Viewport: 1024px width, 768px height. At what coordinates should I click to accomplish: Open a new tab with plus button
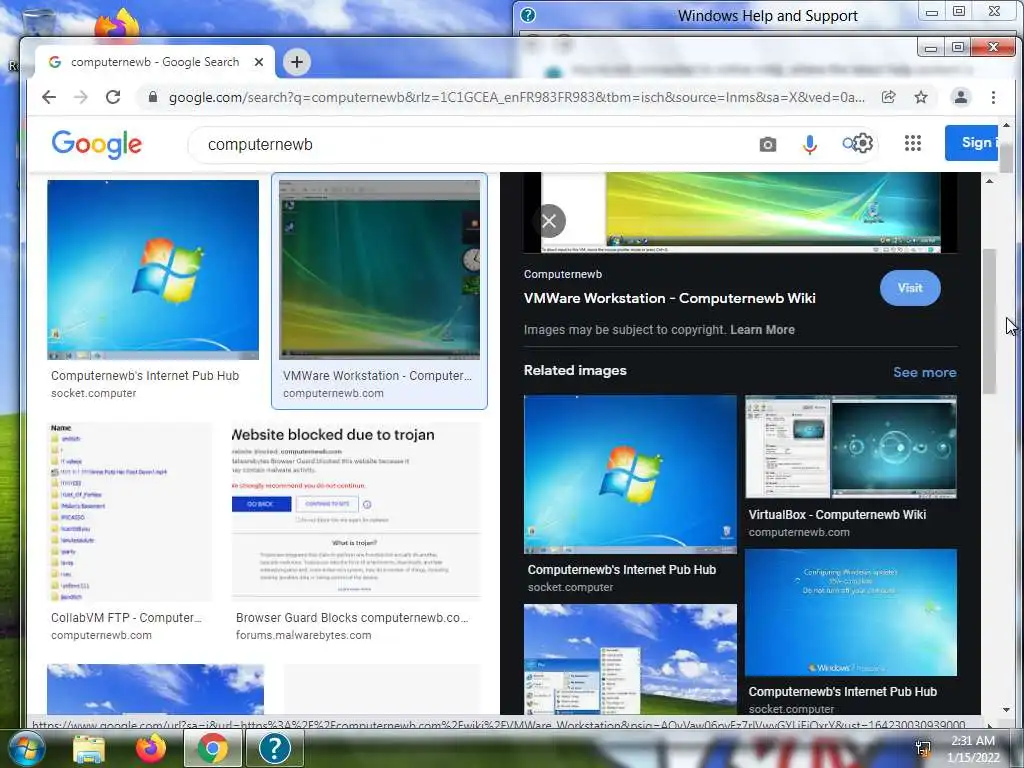tap(297, 62)
